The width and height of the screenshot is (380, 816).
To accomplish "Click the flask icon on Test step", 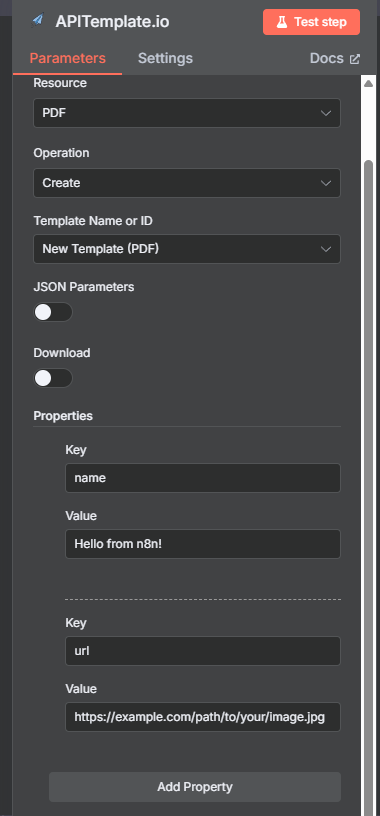I will [282, 22].
